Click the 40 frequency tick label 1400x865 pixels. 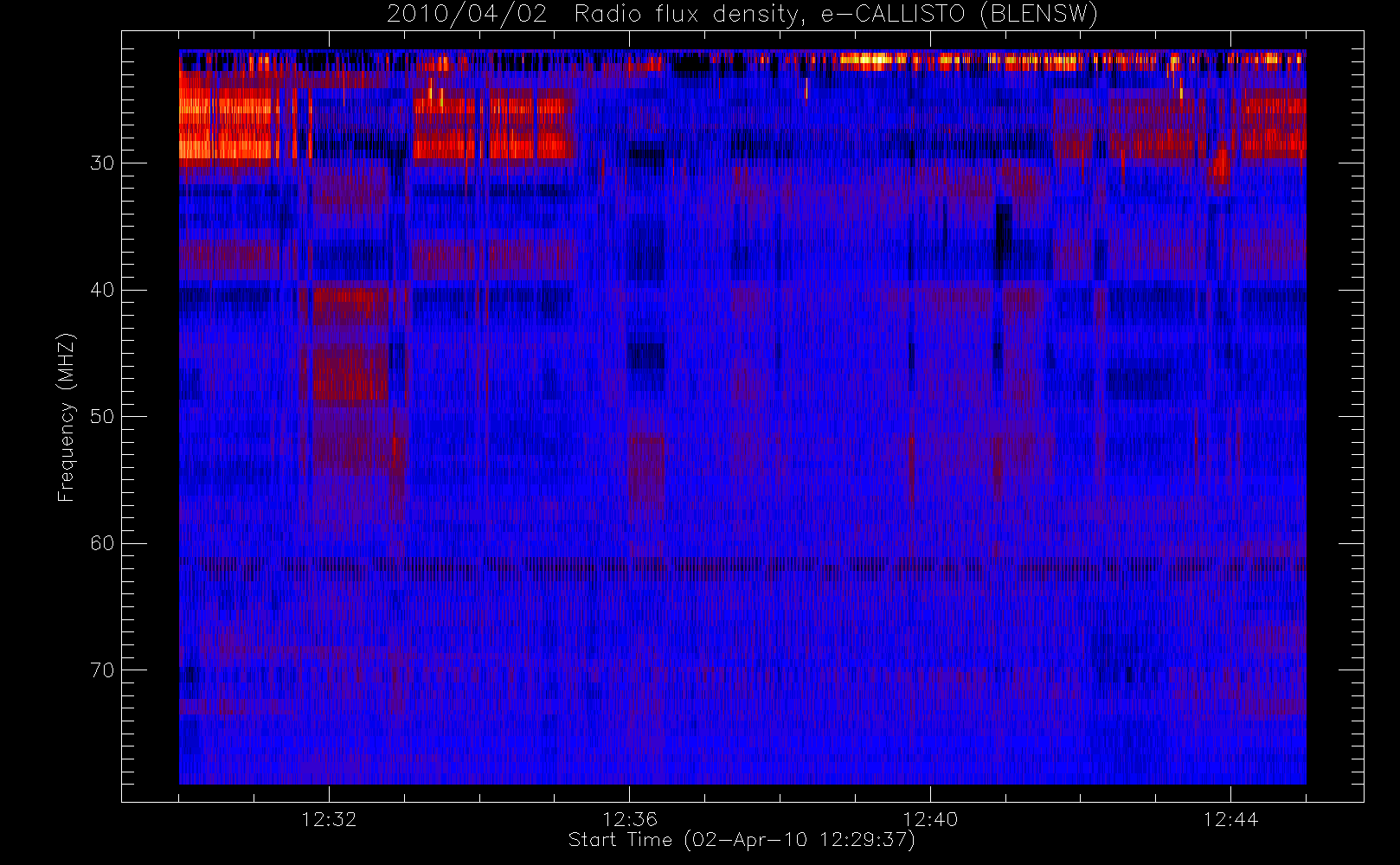102,290
